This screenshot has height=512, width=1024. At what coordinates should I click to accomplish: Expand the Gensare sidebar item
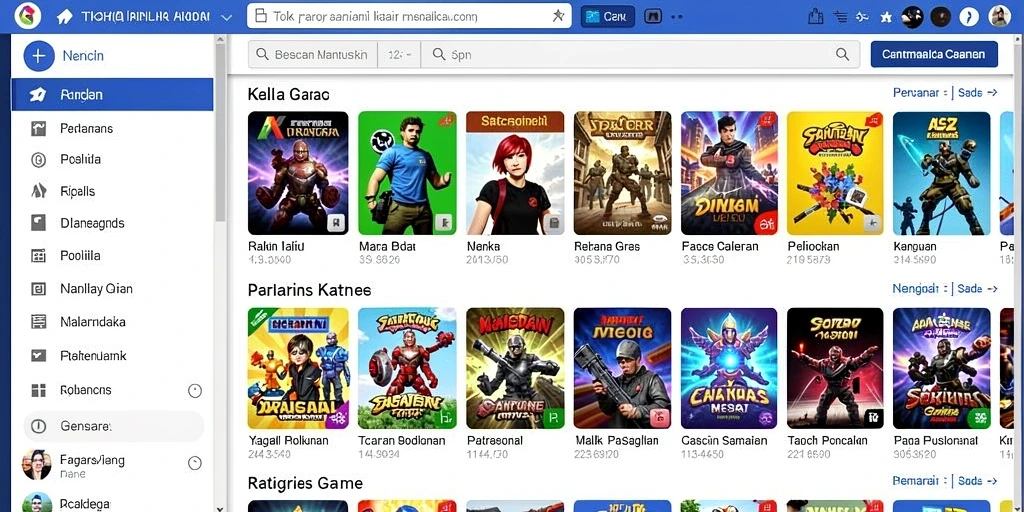click(x=114, y=426)
